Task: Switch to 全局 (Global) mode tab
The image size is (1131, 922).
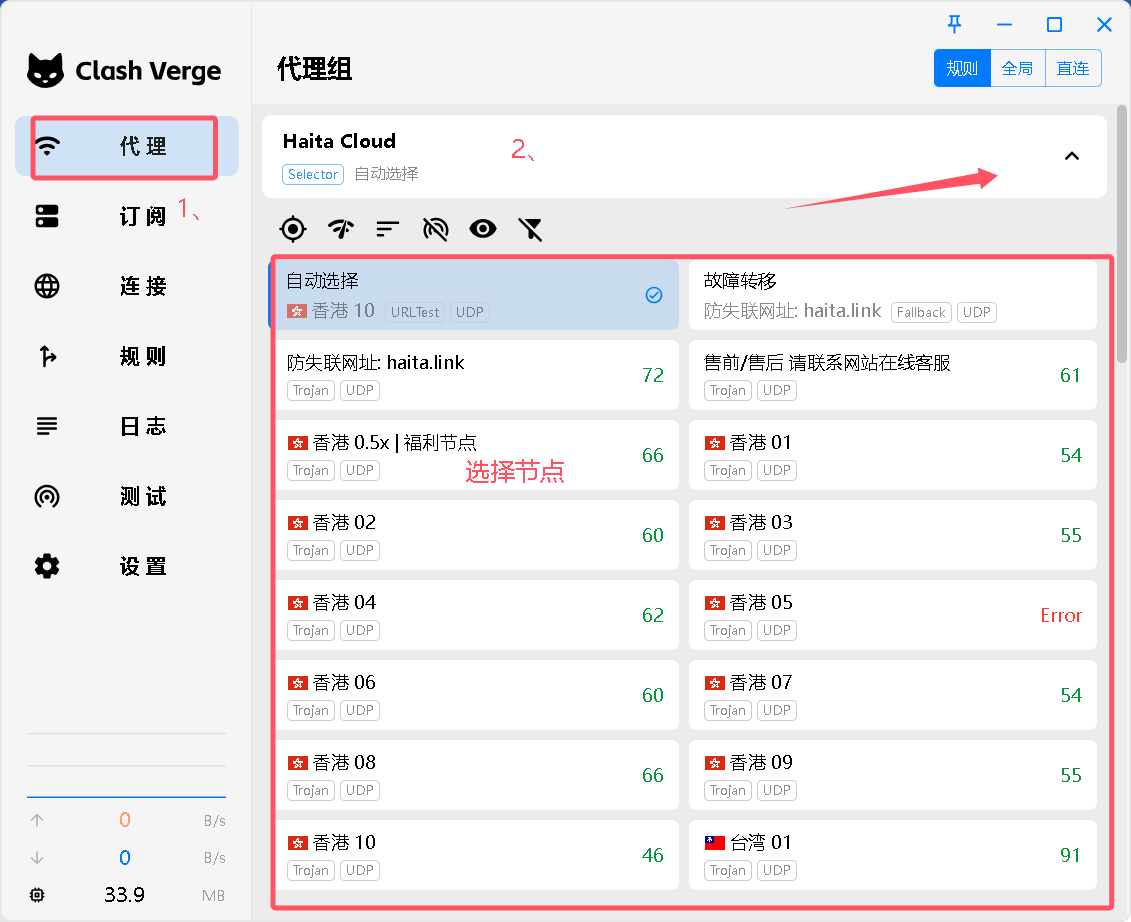Action: pos(1017,68)
